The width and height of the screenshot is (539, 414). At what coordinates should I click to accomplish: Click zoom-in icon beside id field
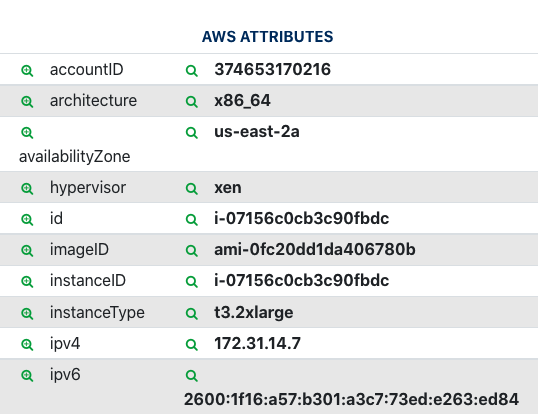click(27, 219)
